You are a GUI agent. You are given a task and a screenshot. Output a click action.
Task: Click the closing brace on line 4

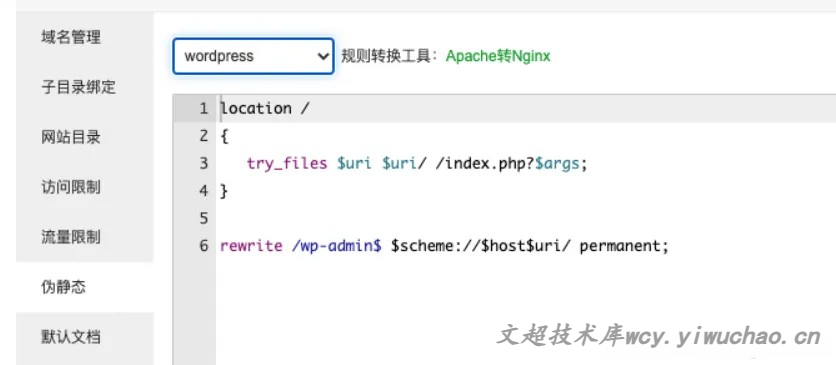tap(224, 191)
